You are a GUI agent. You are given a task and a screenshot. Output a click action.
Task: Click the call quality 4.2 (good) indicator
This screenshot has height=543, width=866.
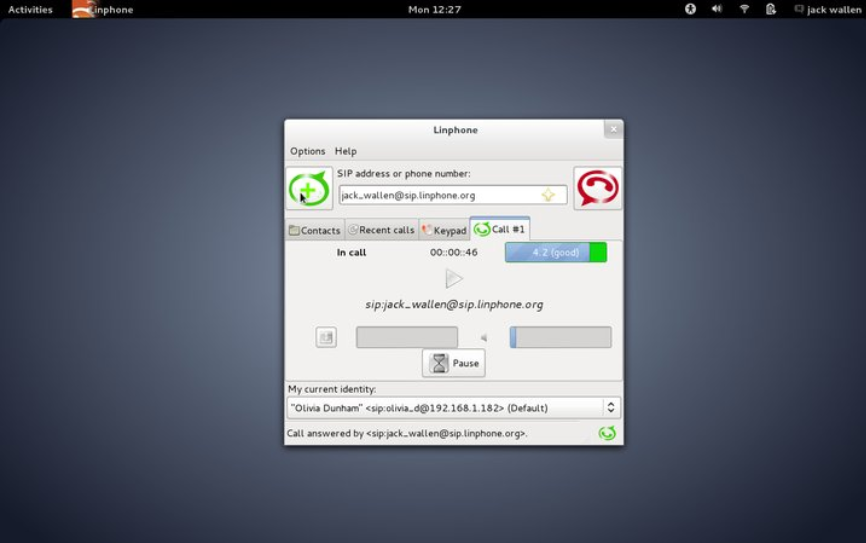coord(556,252)
